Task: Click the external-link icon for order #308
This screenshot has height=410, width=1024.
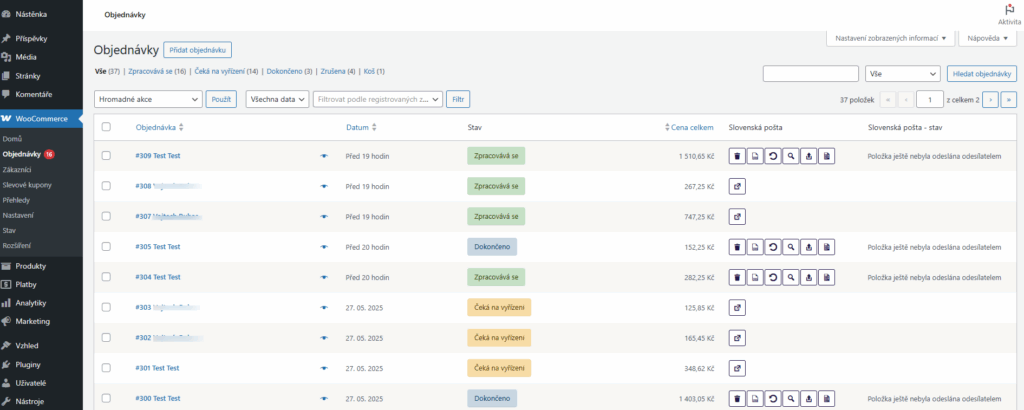Action: 737,186
